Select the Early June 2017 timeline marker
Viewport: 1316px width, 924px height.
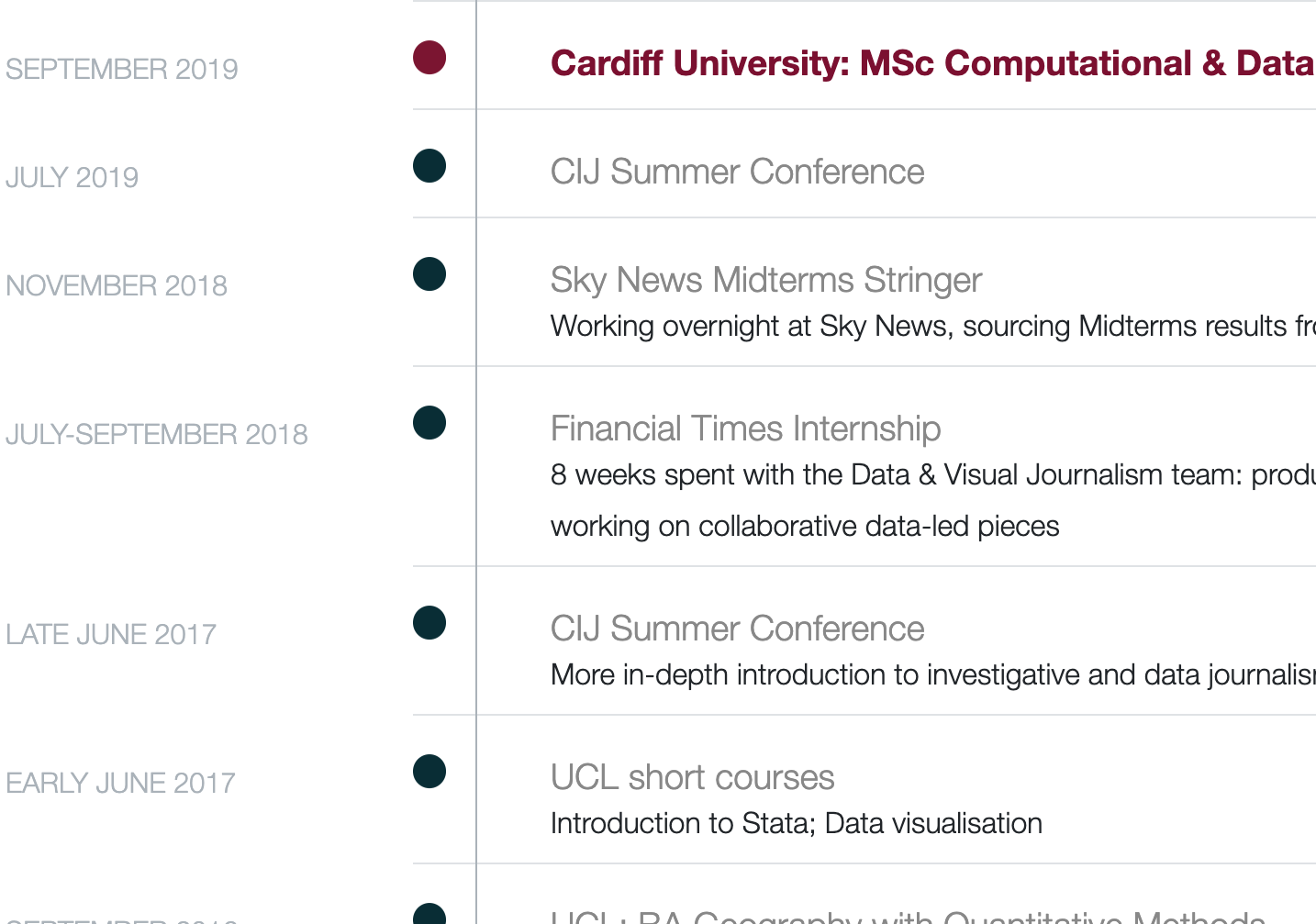[429, 772]
